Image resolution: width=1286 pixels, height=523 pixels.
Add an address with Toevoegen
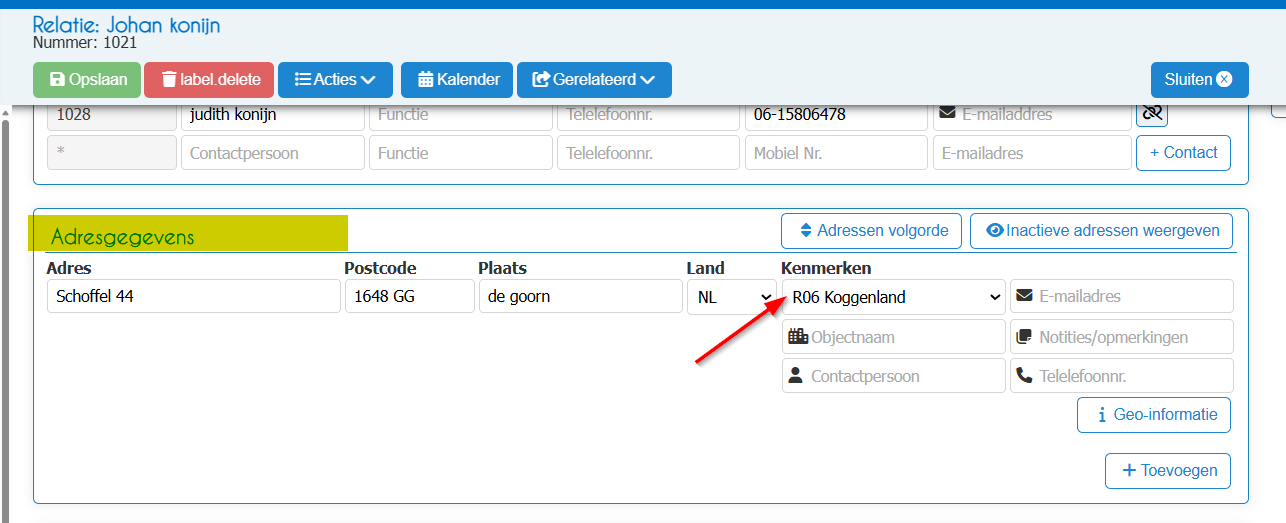pyautogui.click(x=1168, y=471)
